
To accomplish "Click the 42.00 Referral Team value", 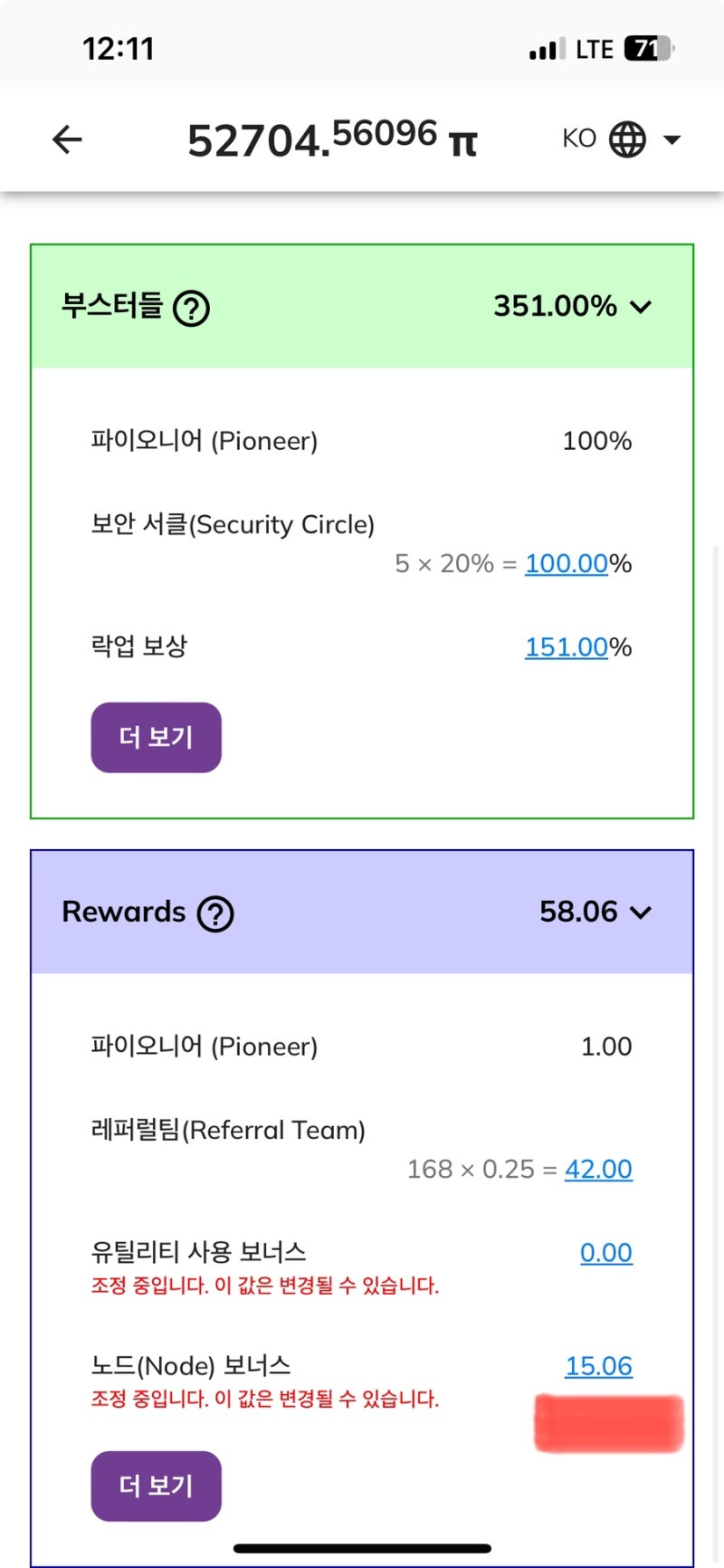I will click(x=598, y=1169).
